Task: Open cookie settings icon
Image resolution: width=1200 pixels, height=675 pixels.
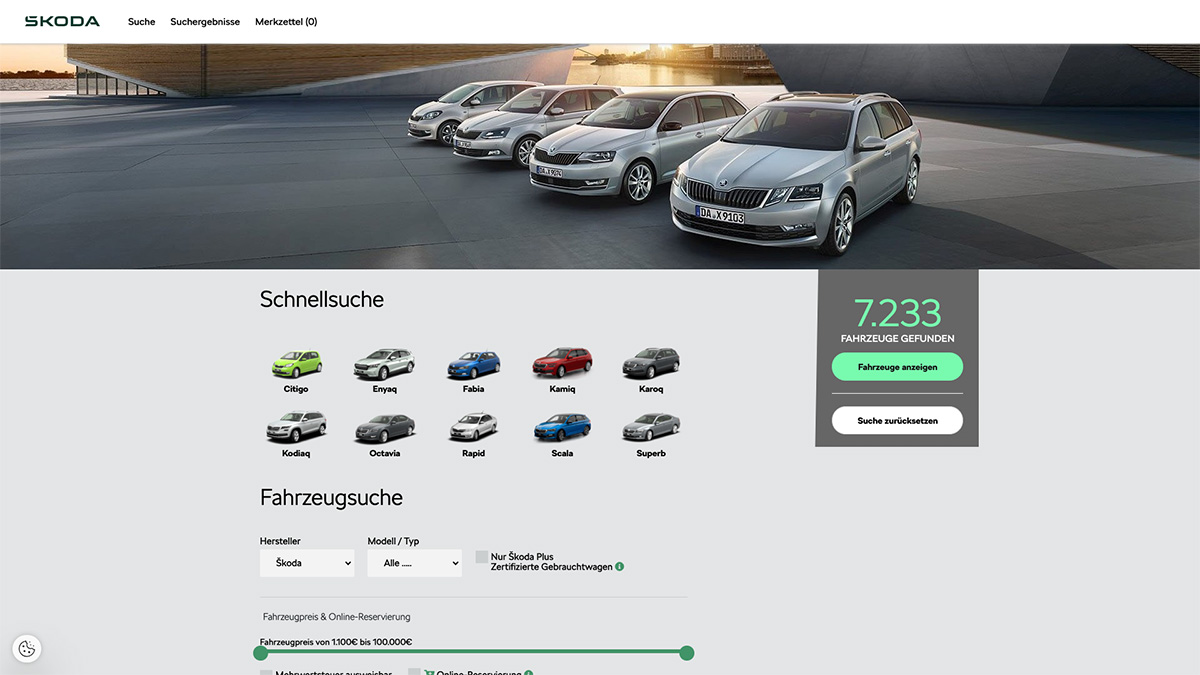Action: click(27, 649)
